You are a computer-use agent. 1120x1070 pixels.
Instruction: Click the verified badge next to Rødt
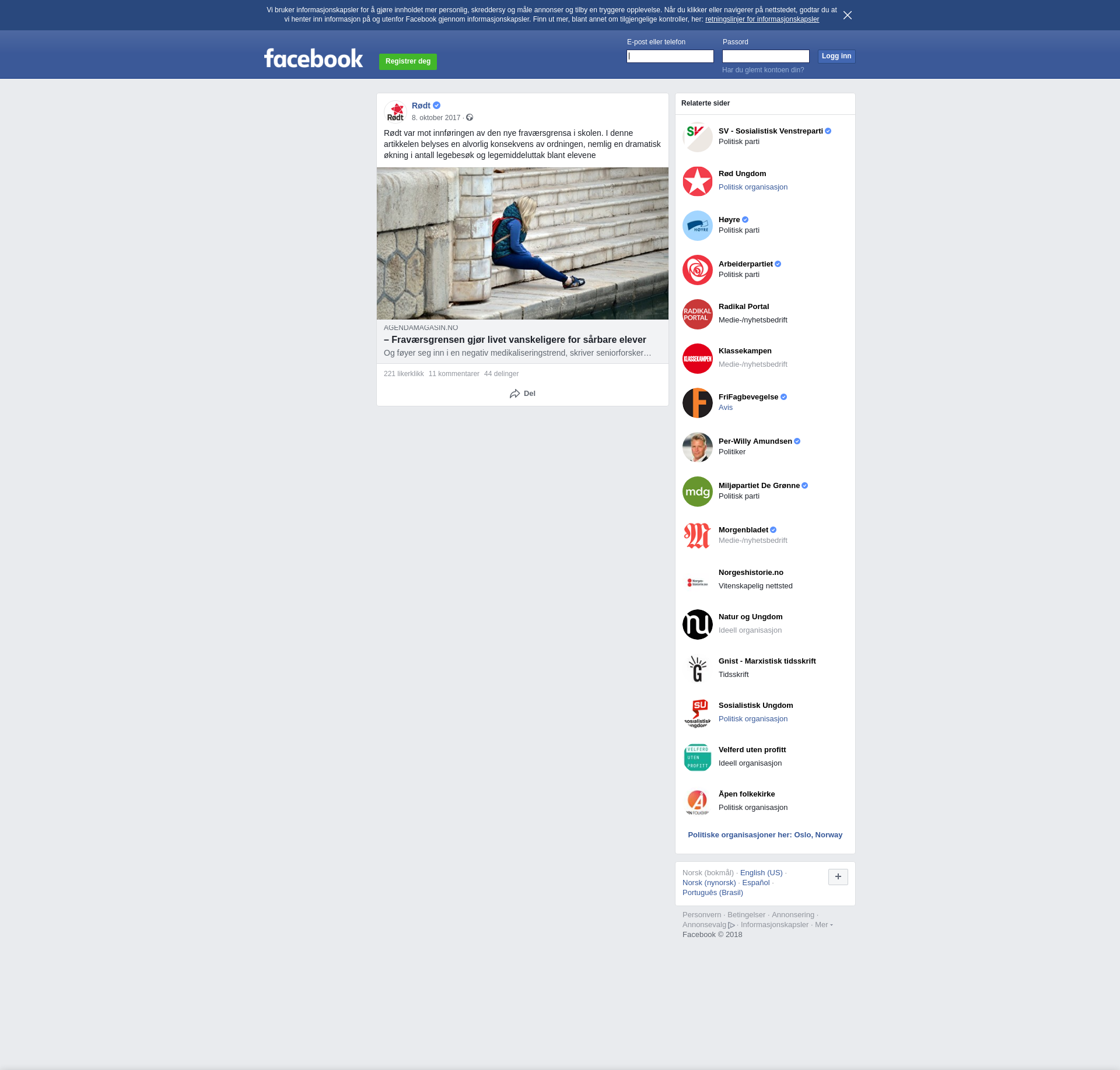[x=436, y=106]
